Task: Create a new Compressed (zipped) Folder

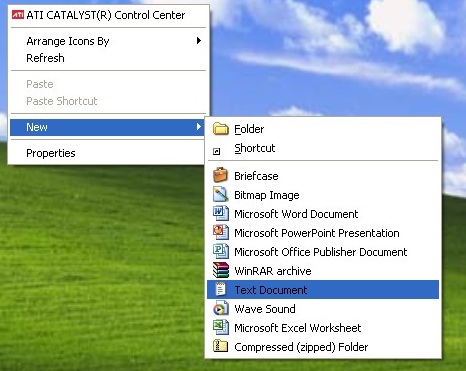Action: pos(323,347)
